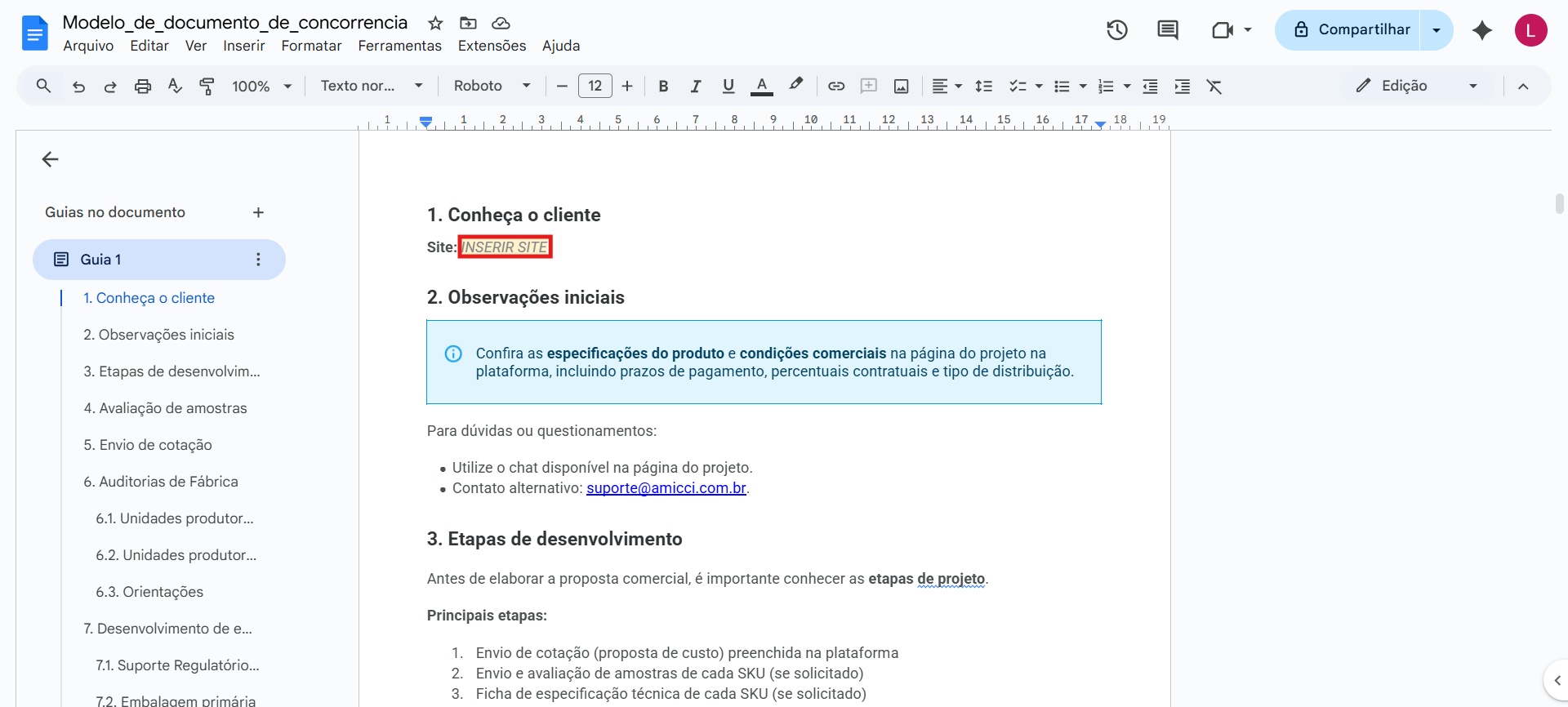Toggle italic formatting
1568x707 pixels.
tap(696, 86)
